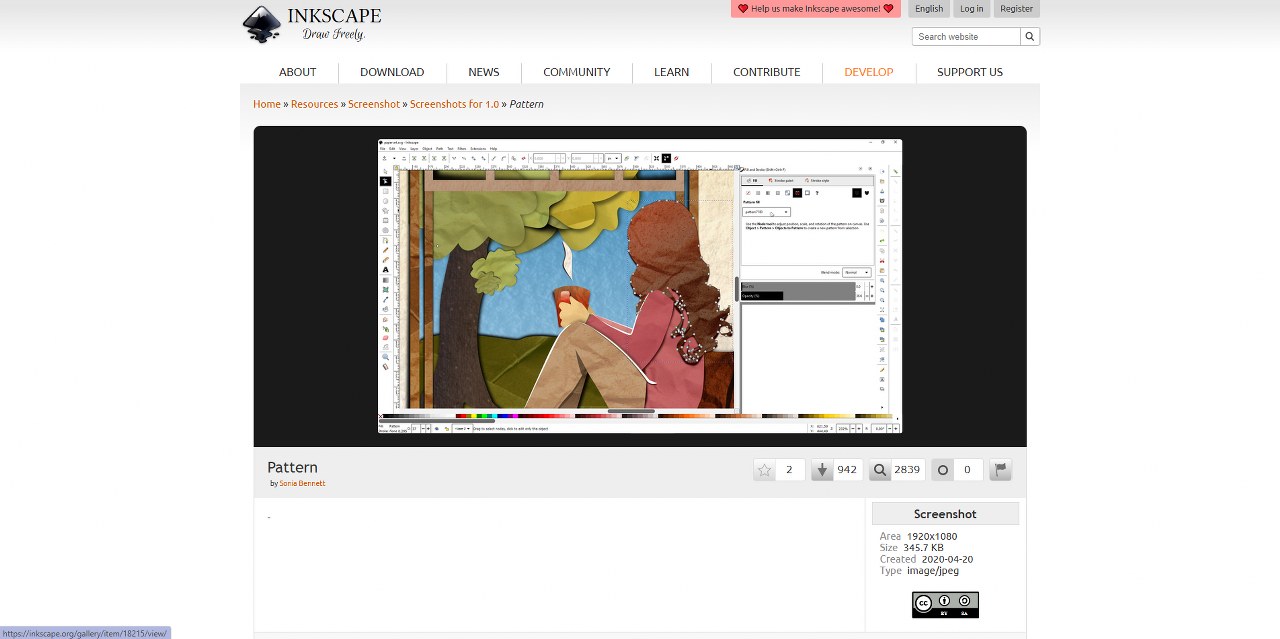Follow the Screenshots for 1.0 breadcrumb

point(454,104)
